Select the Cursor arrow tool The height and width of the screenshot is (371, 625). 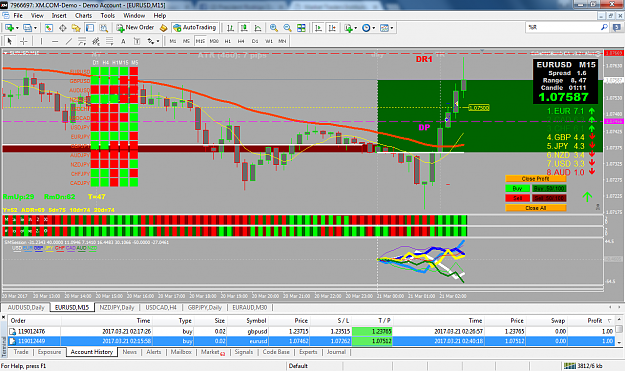click(x=10, y=41)
